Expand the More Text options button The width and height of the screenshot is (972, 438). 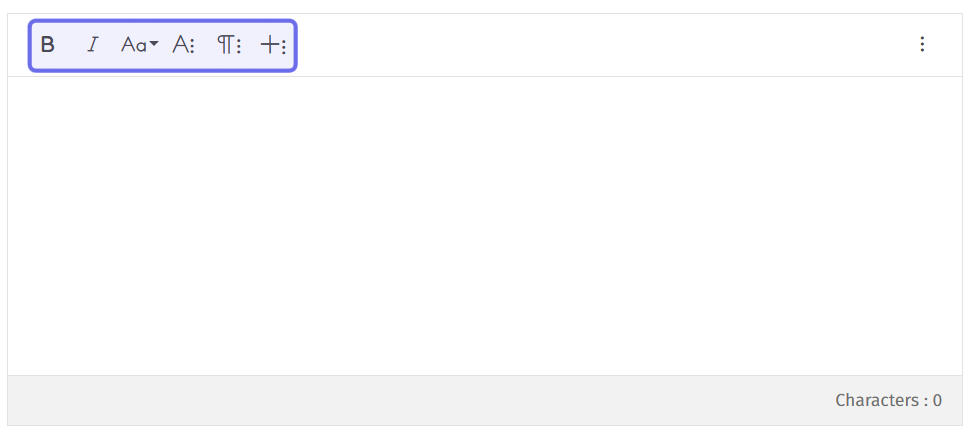183,45
